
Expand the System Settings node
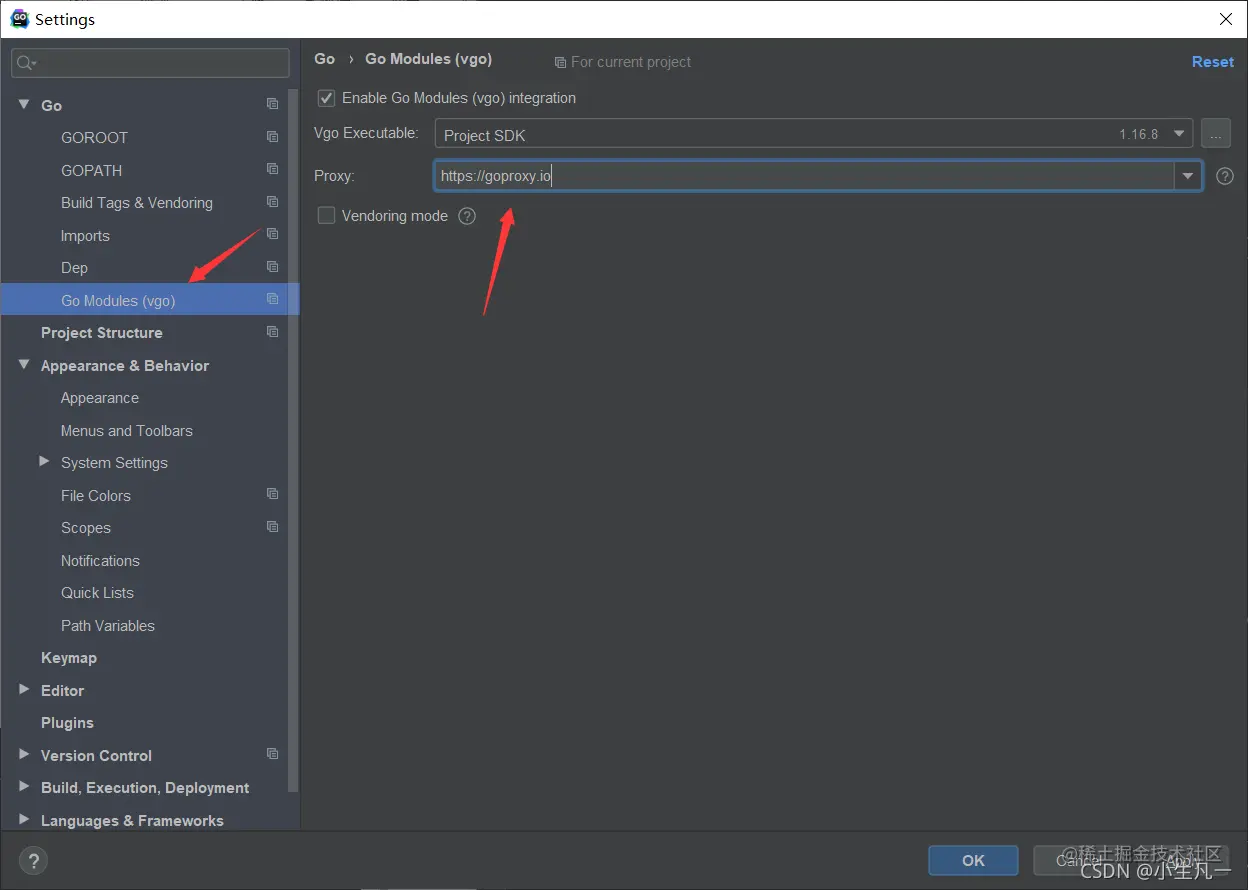(x=44, y=461)
